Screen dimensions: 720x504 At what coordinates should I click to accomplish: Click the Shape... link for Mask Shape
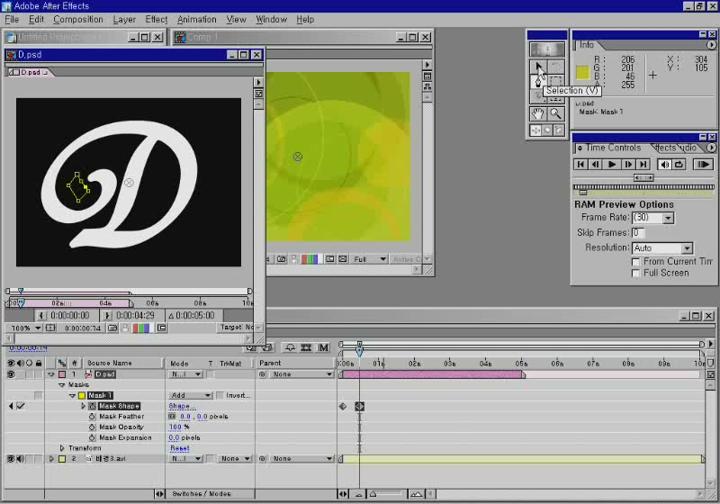click(182, 406)
